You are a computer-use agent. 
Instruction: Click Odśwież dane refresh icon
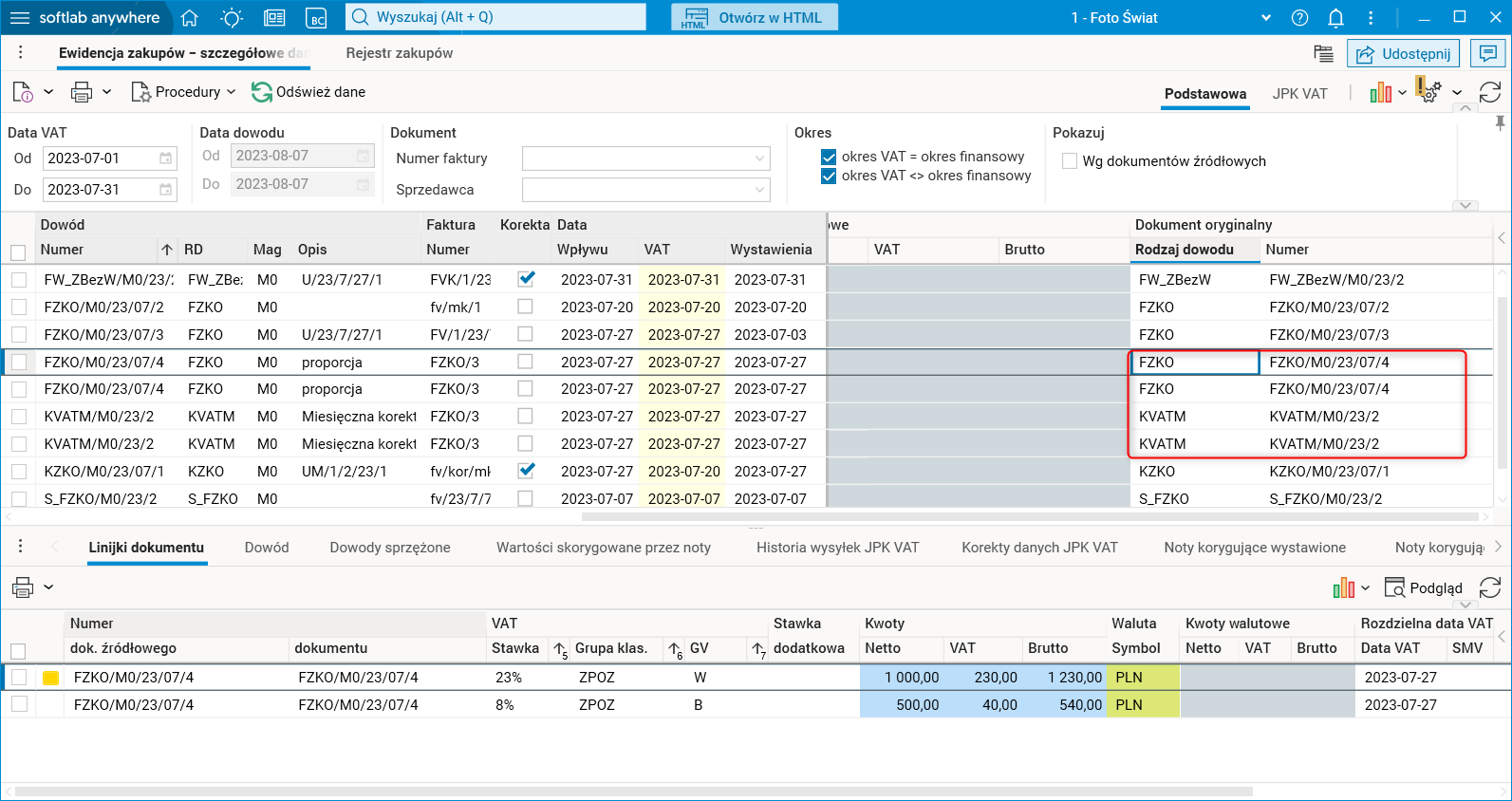pyautogui.click(x=261, y=92)
